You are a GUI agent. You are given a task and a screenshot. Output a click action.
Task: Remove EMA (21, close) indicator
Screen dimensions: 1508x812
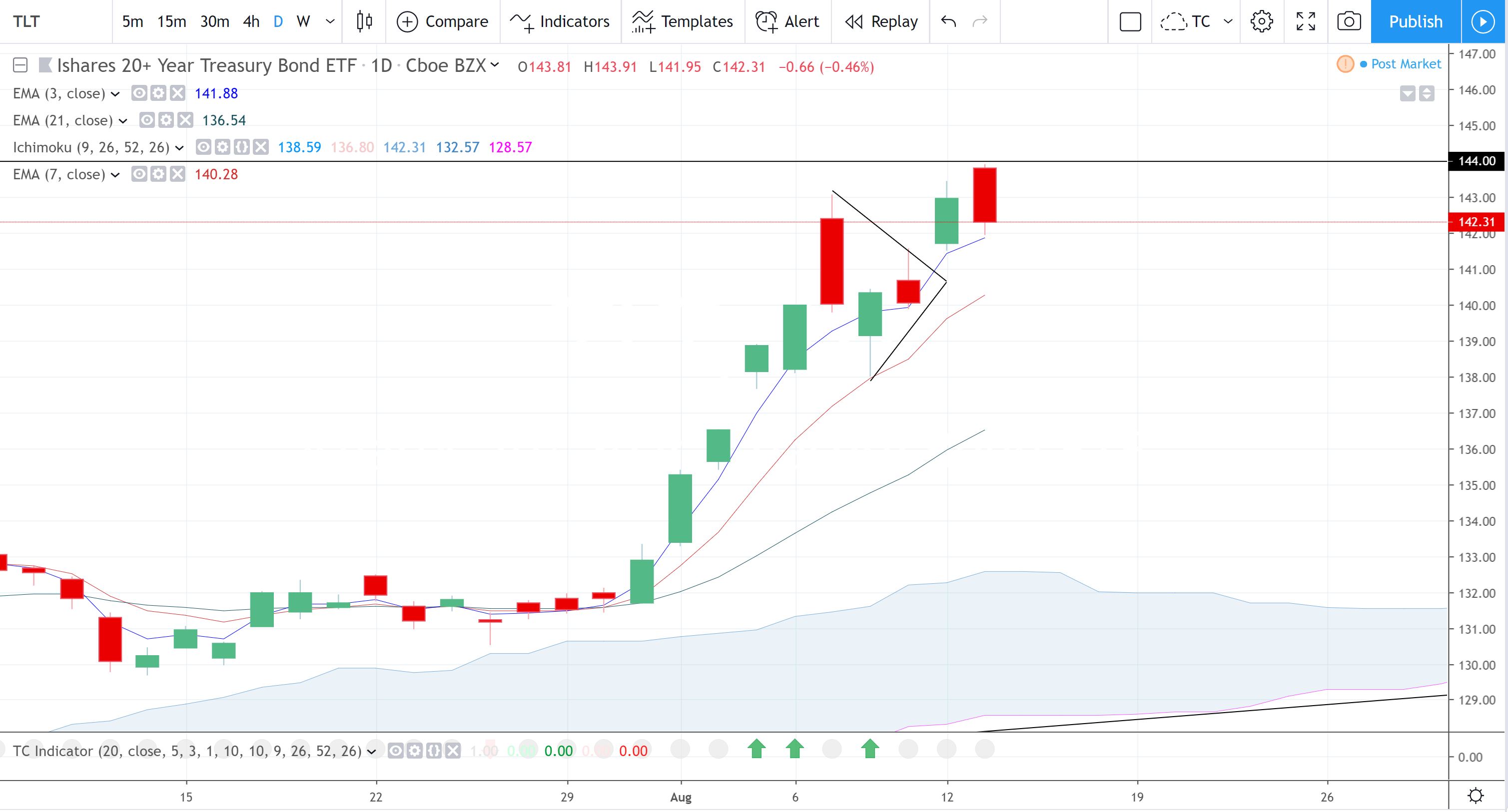185,120
